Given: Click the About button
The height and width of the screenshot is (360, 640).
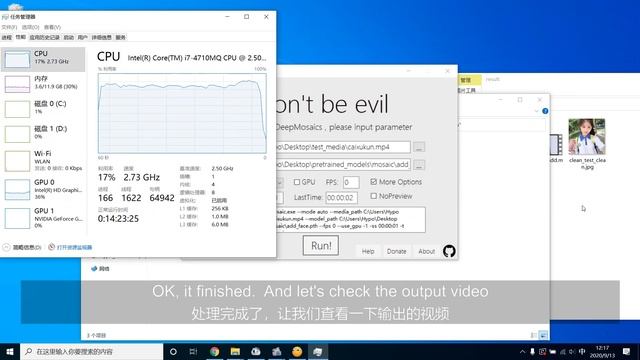Looking at the screenshot, I should click(427, 251).
